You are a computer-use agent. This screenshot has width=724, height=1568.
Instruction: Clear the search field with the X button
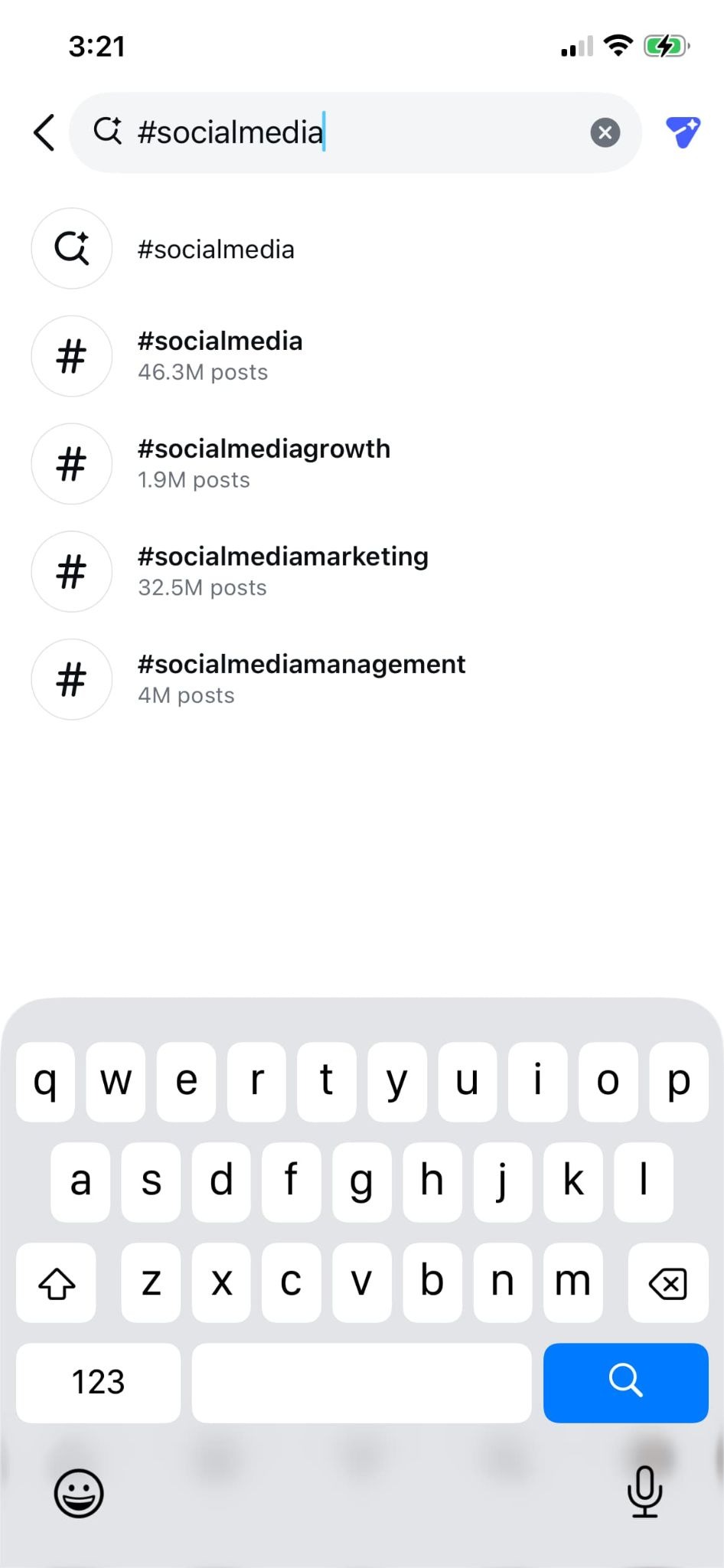coord(605,132)
